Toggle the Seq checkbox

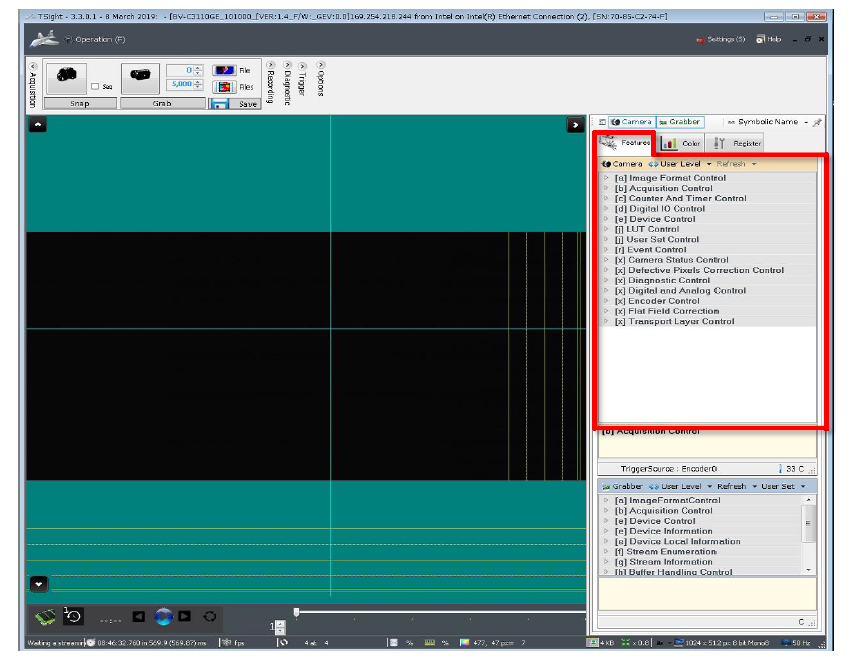click(x=95, y=87)
